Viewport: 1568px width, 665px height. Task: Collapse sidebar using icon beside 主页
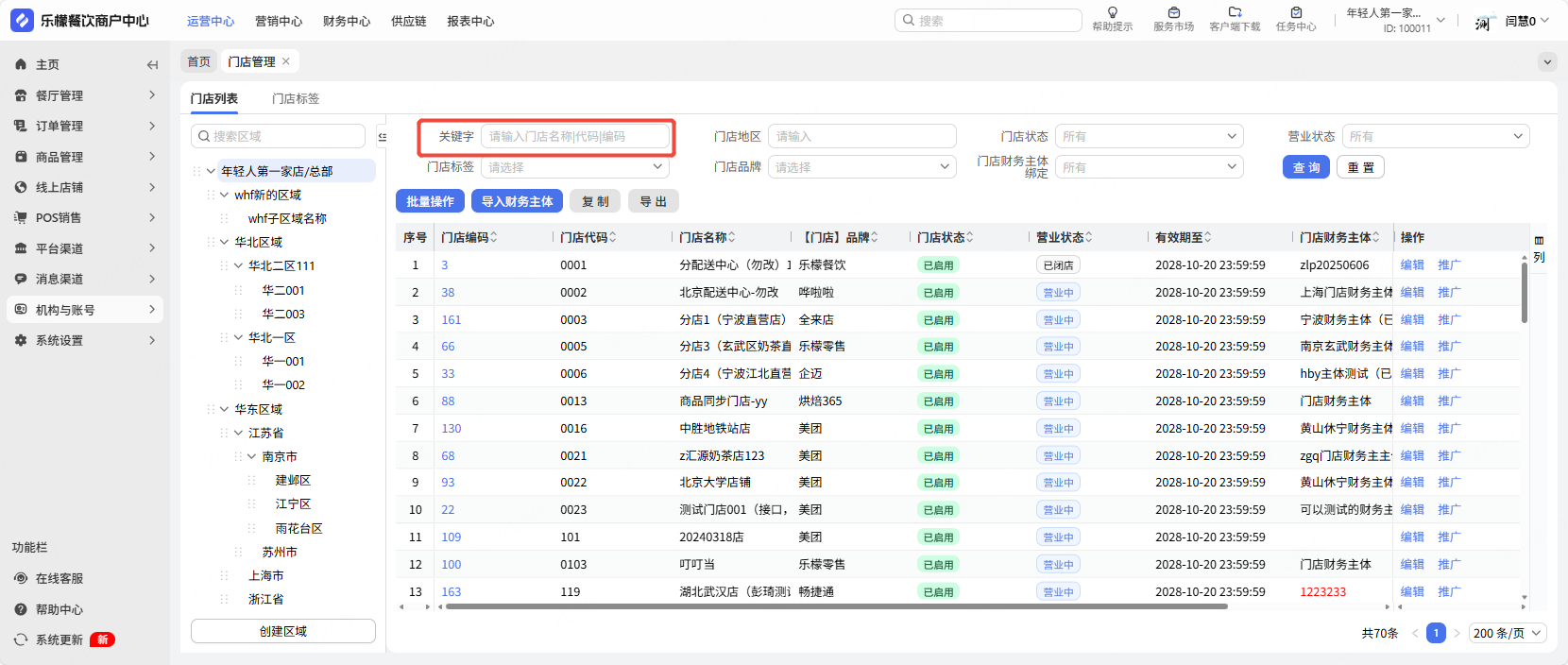point(152,65)
